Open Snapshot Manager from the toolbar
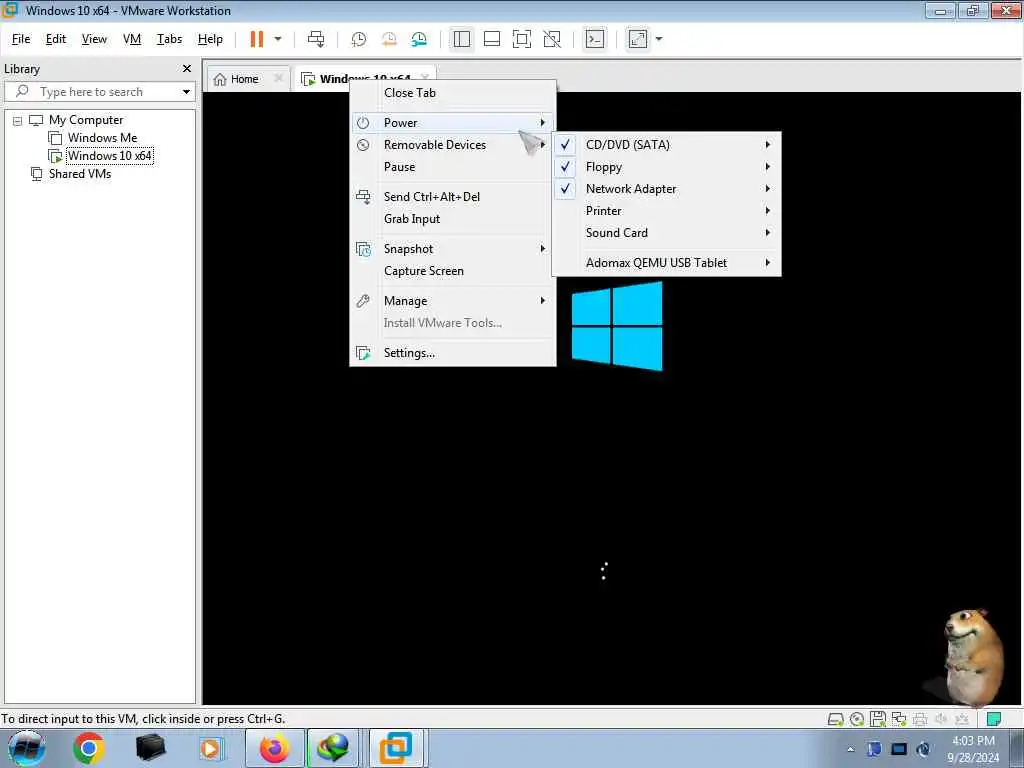 [x=419, y=39]
